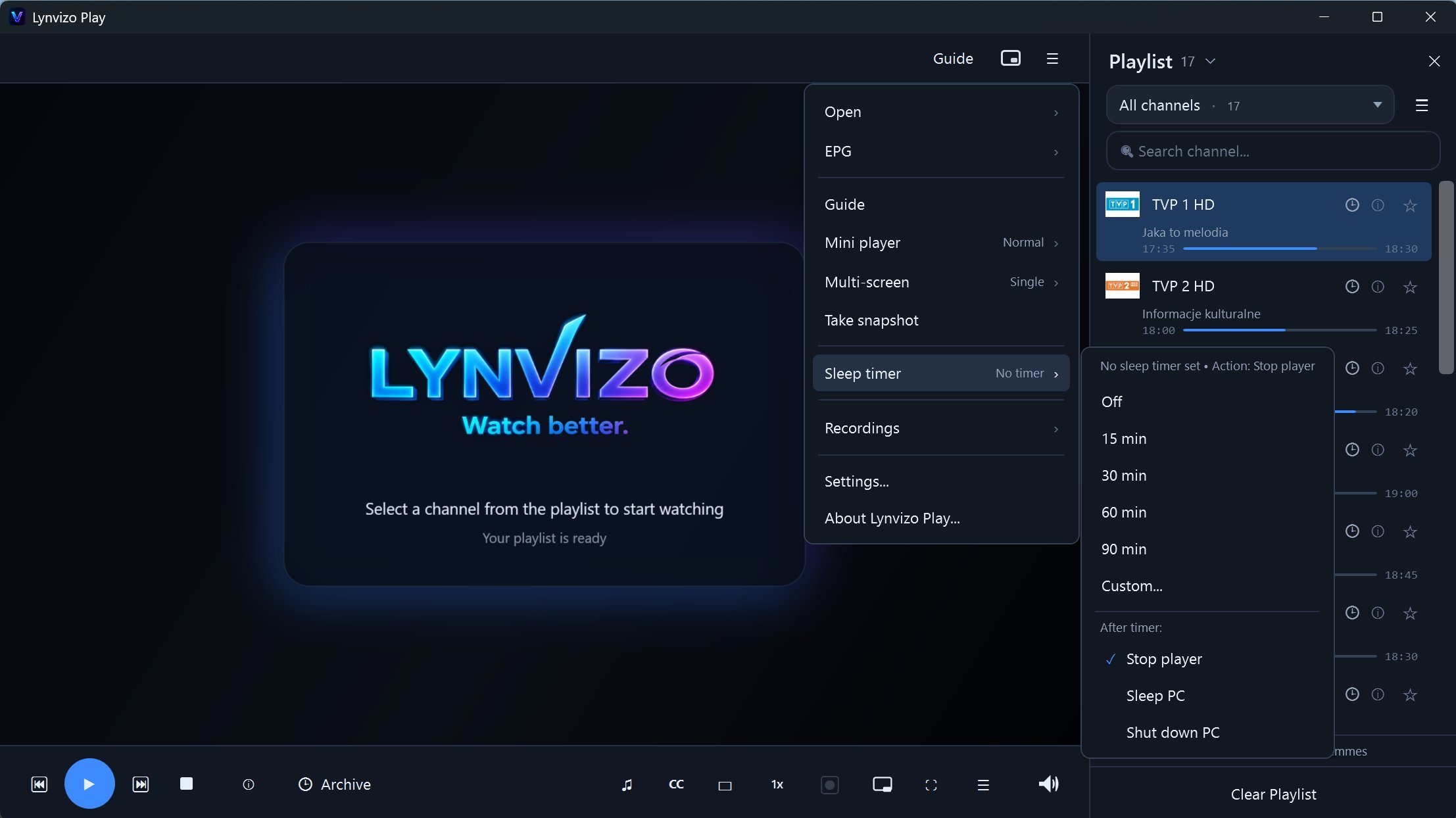This screenshot has width=1456, height=818.
Task: Click the Jaka to melodia programme title
Action: (1185, 232)
